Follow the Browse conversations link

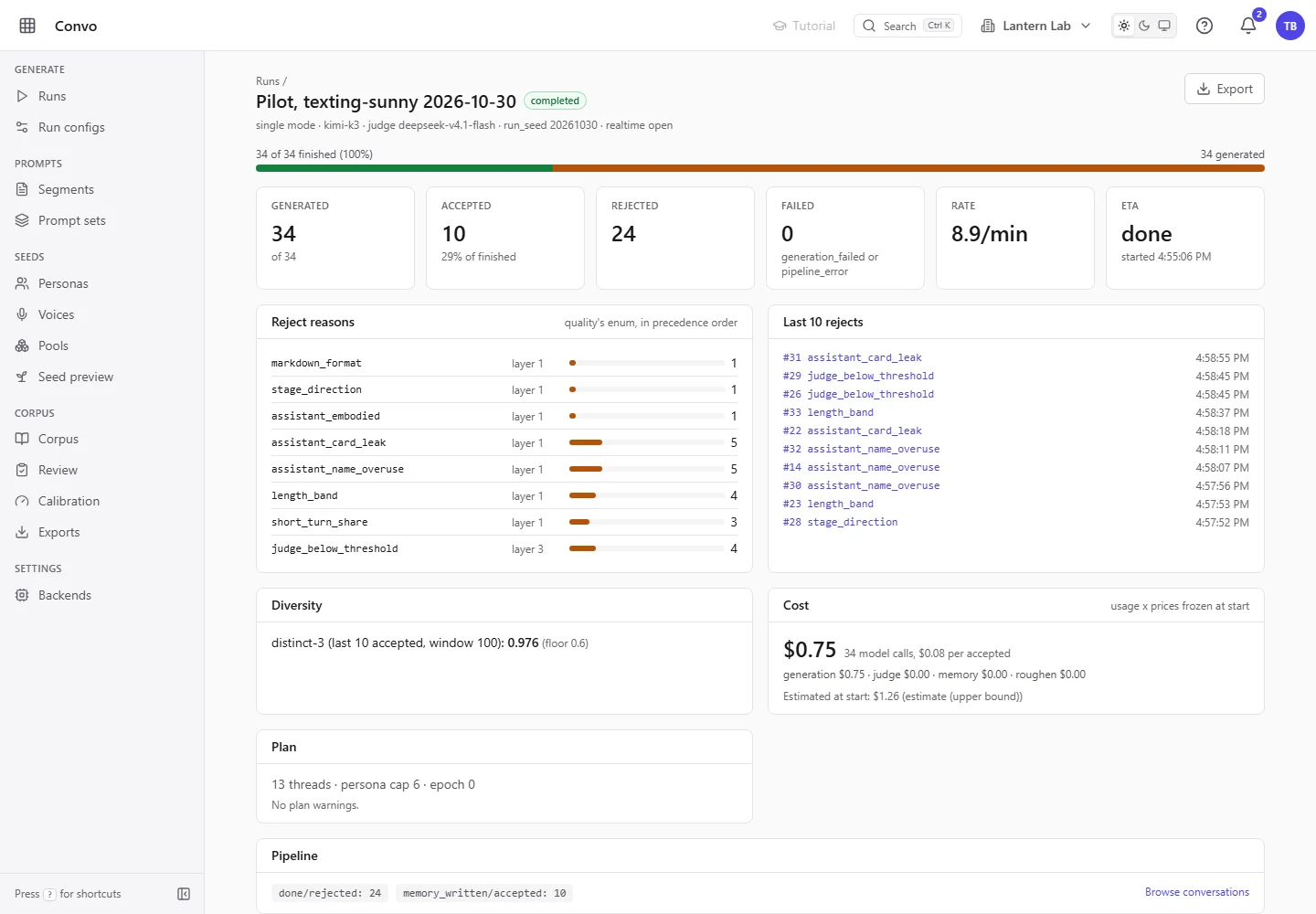click(x=1197, y=892)
